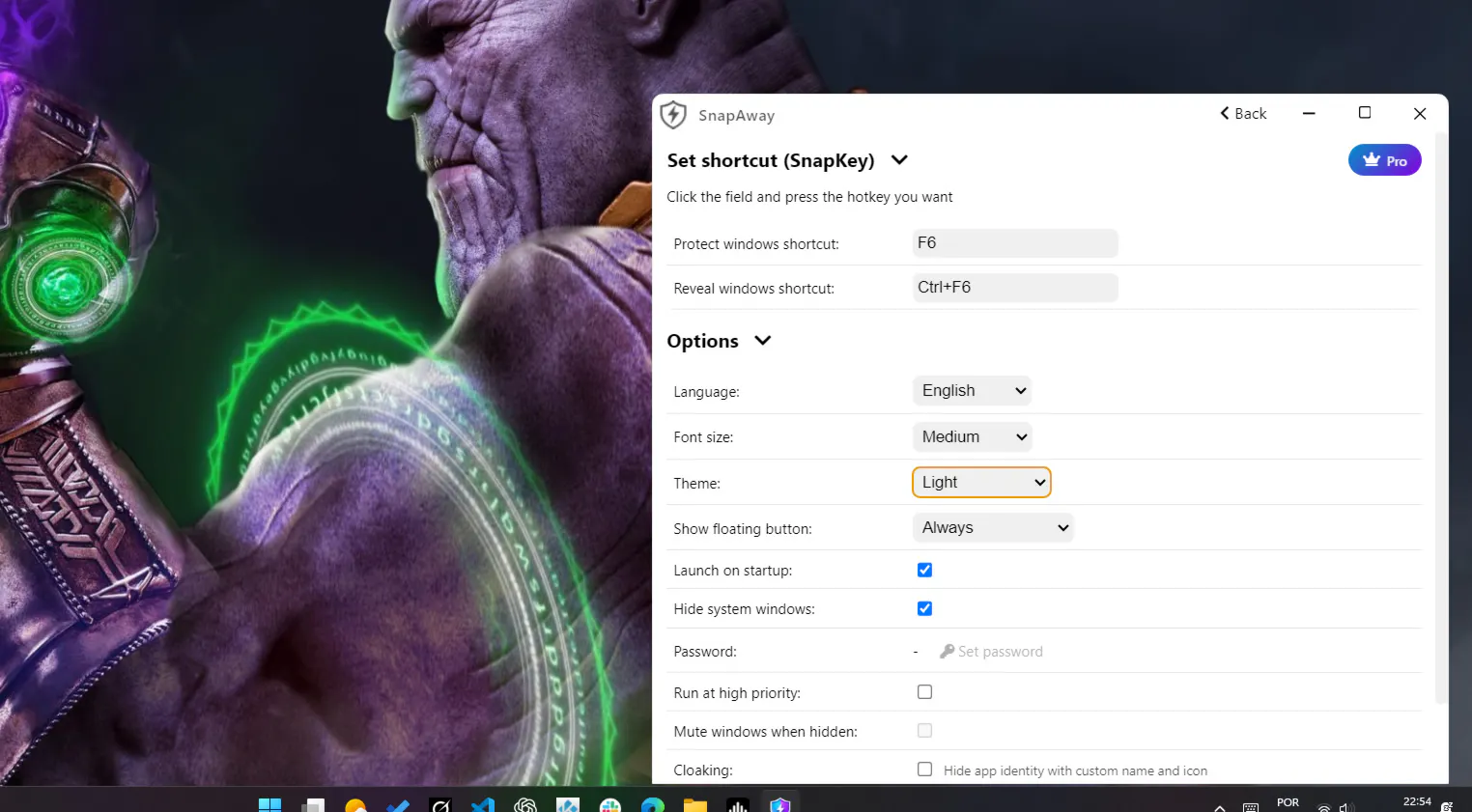This screenshot has height=812, width=1472.
Task: Open the volume speaker tray icon
Action: pyautogui.click(x=1346, y=807)
